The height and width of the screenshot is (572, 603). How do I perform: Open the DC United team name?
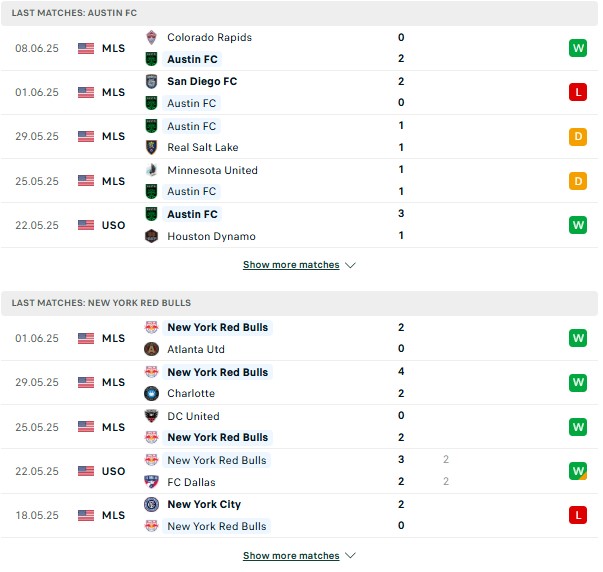pyautogui.click(x=193, y=416)
